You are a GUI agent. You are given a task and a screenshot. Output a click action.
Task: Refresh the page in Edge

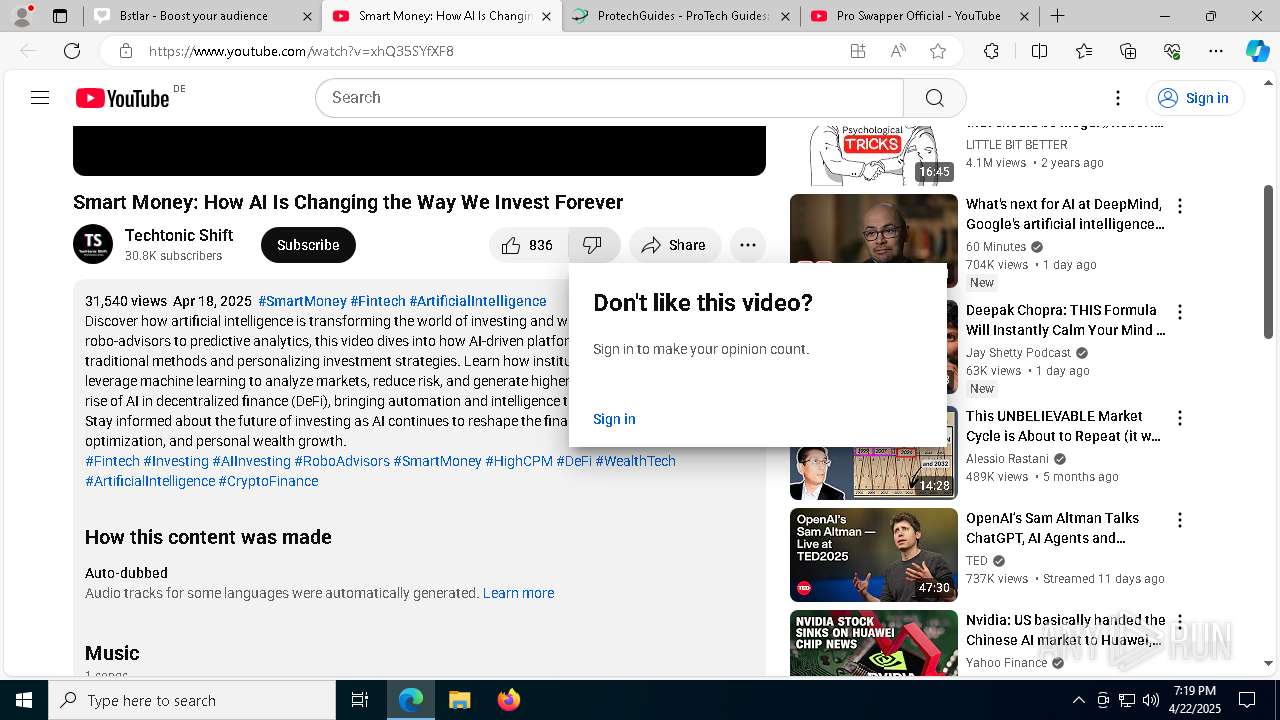click(x=72, y=51)
